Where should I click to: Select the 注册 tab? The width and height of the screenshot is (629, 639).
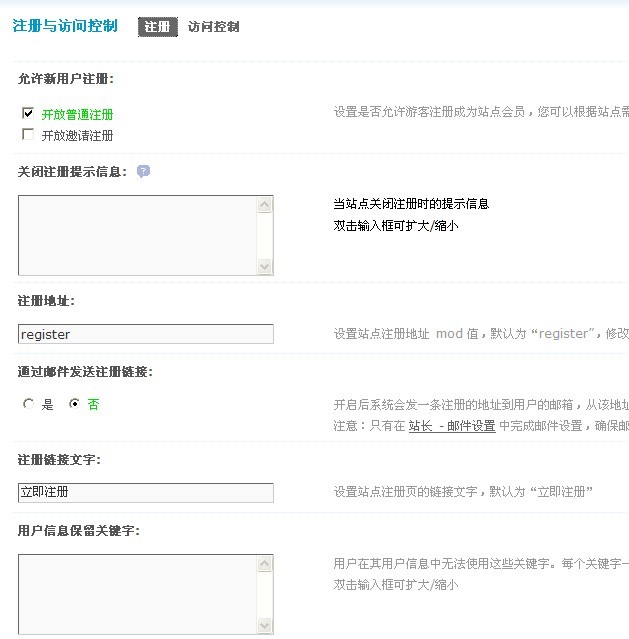coord(157,27)
